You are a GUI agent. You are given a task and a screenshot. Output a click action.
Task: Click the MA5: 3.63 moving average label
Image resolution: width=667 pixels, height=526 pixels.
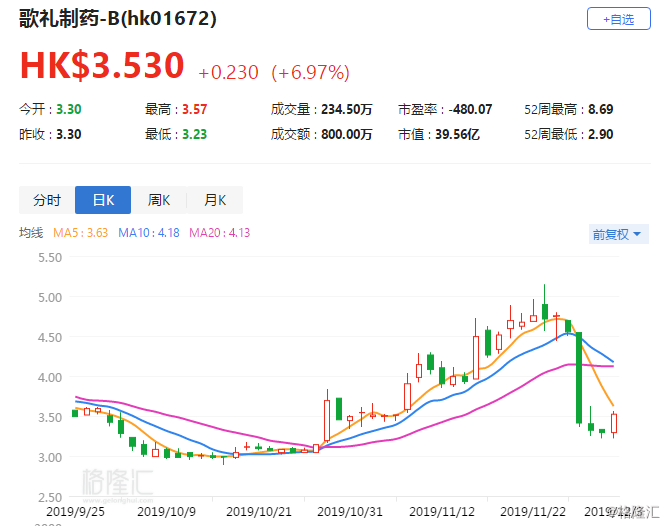coord(80,233)
